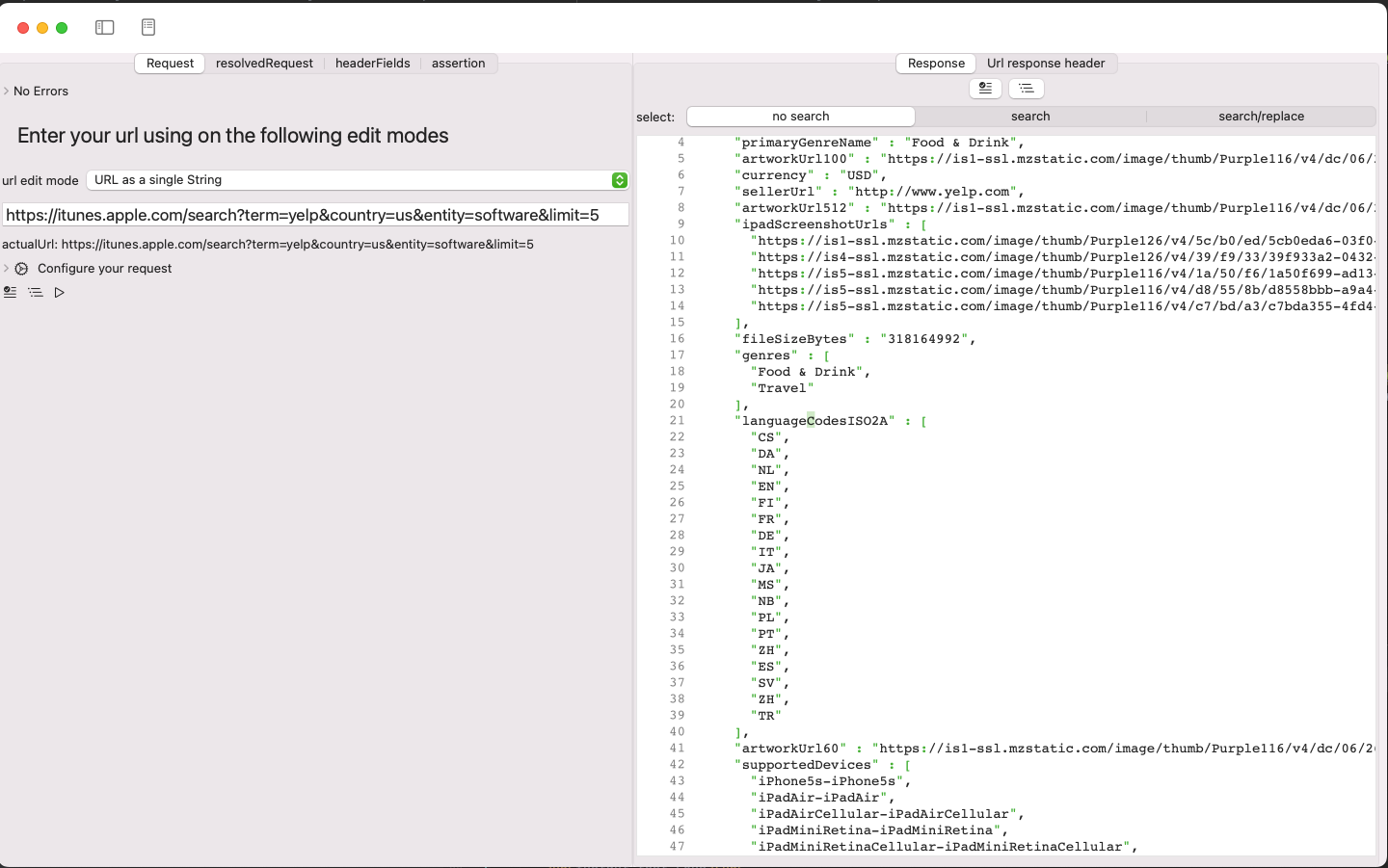
Task: Open the assertion tab
Action: pos(459,64)
